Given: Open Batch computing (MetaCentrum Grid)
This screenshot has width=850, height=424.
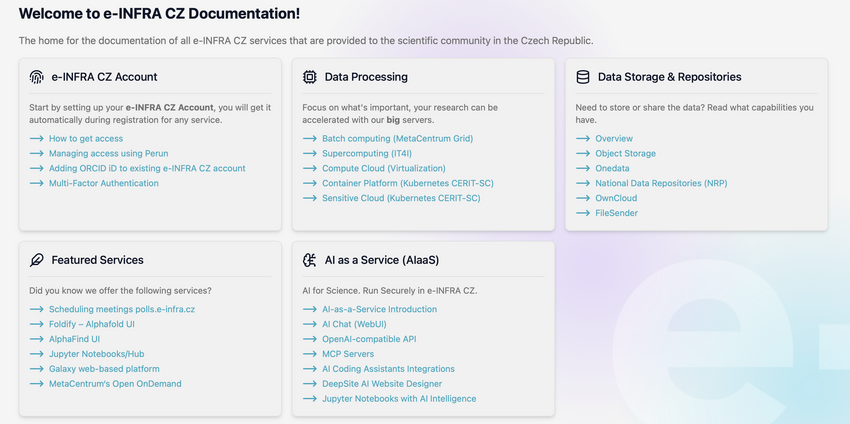Looking at the screenshot, I should [x=397, y=139].
